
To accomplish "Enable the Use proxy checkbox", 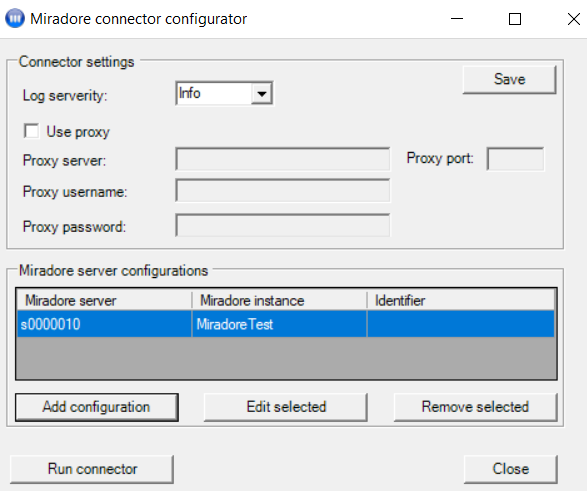I will 31,131.
